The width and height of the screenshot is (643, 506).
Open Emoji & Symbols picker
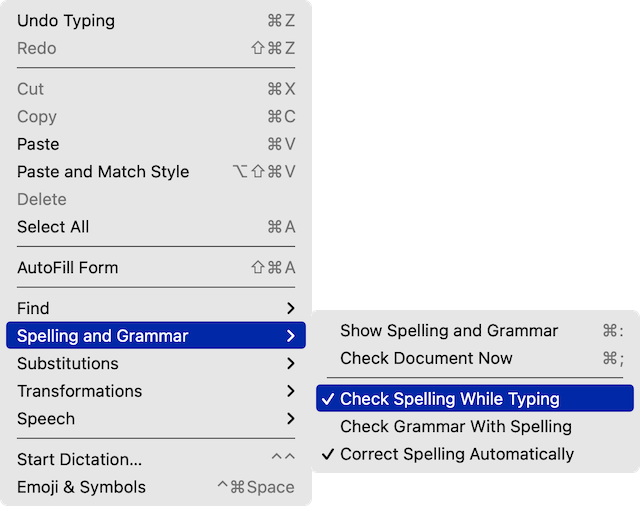point(82,487)
